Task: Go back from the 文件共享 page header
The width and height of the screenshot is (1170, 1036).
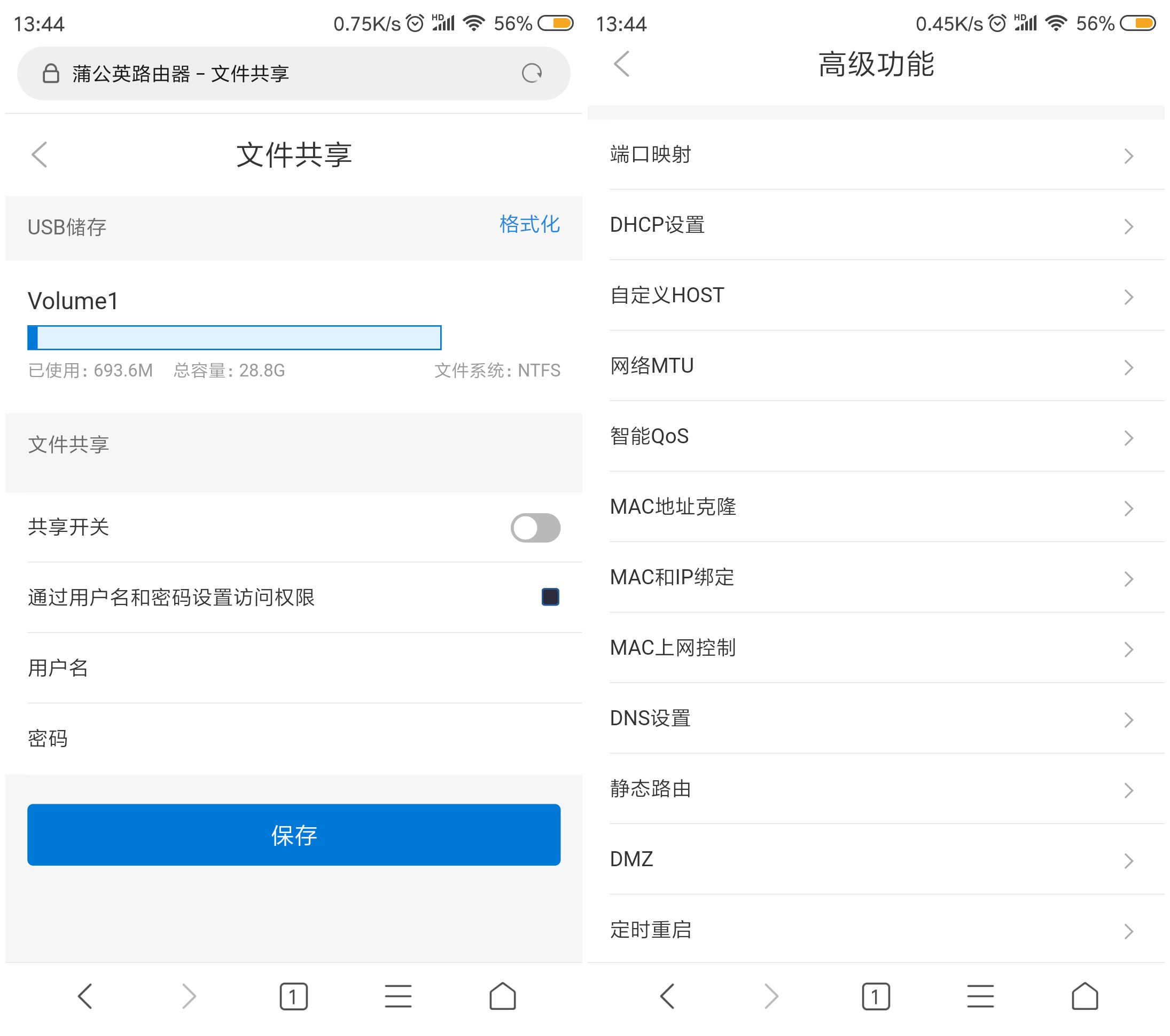Action: [39, 154]
